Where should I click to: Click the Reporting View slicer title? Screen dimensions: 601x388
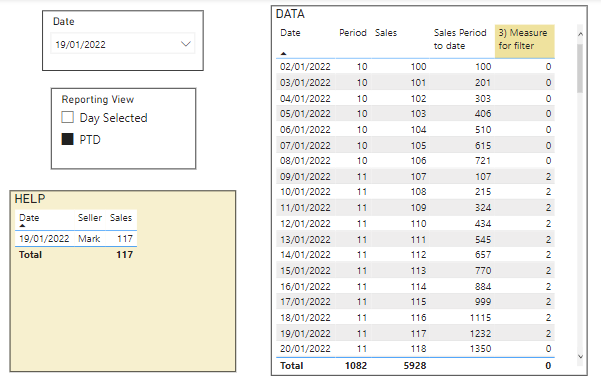click(x=98, y=99)
